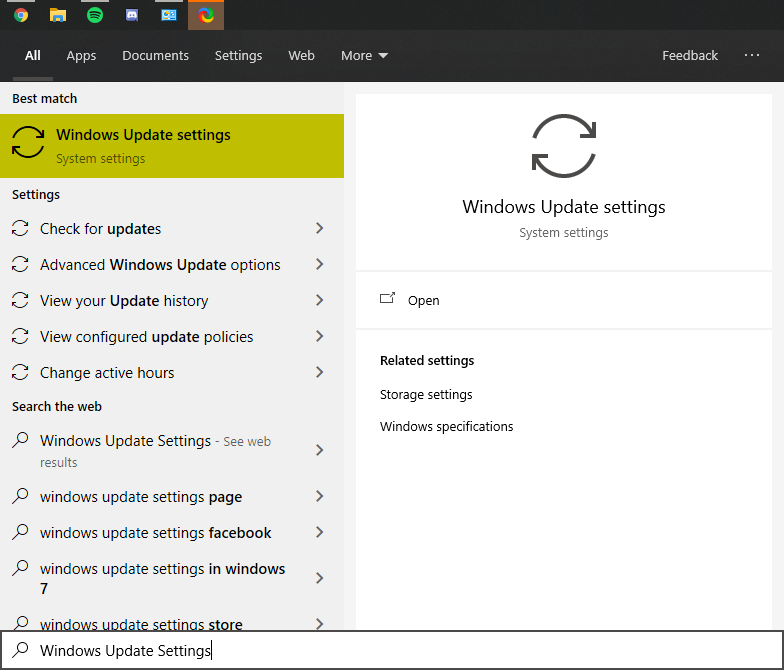Open Storage settings related link

[x=426, y=394]
